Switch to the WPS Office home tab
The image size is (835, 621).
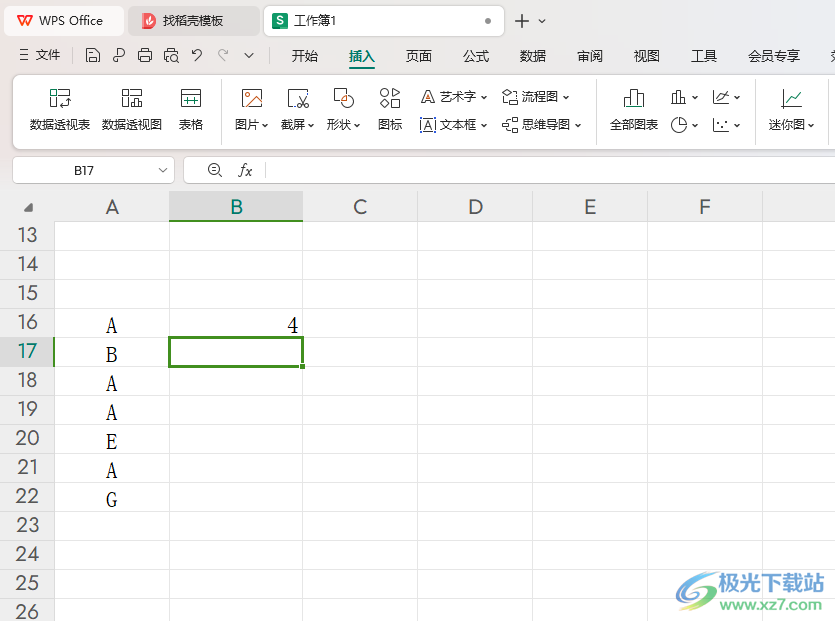pyautogui.click(x=64, y=21)
